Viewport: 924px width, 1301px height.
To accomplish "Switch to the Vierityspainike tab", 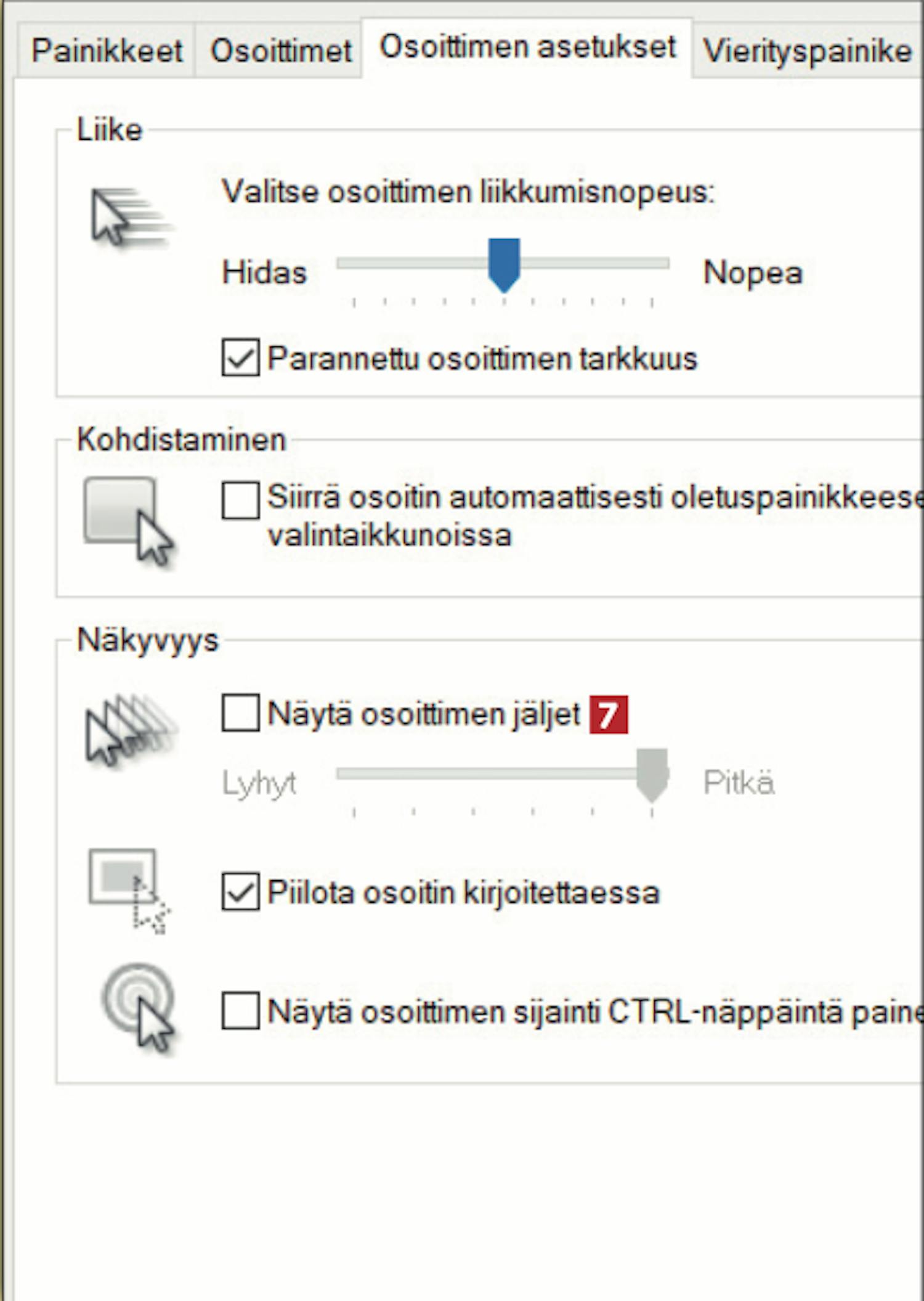I will 808,51.
